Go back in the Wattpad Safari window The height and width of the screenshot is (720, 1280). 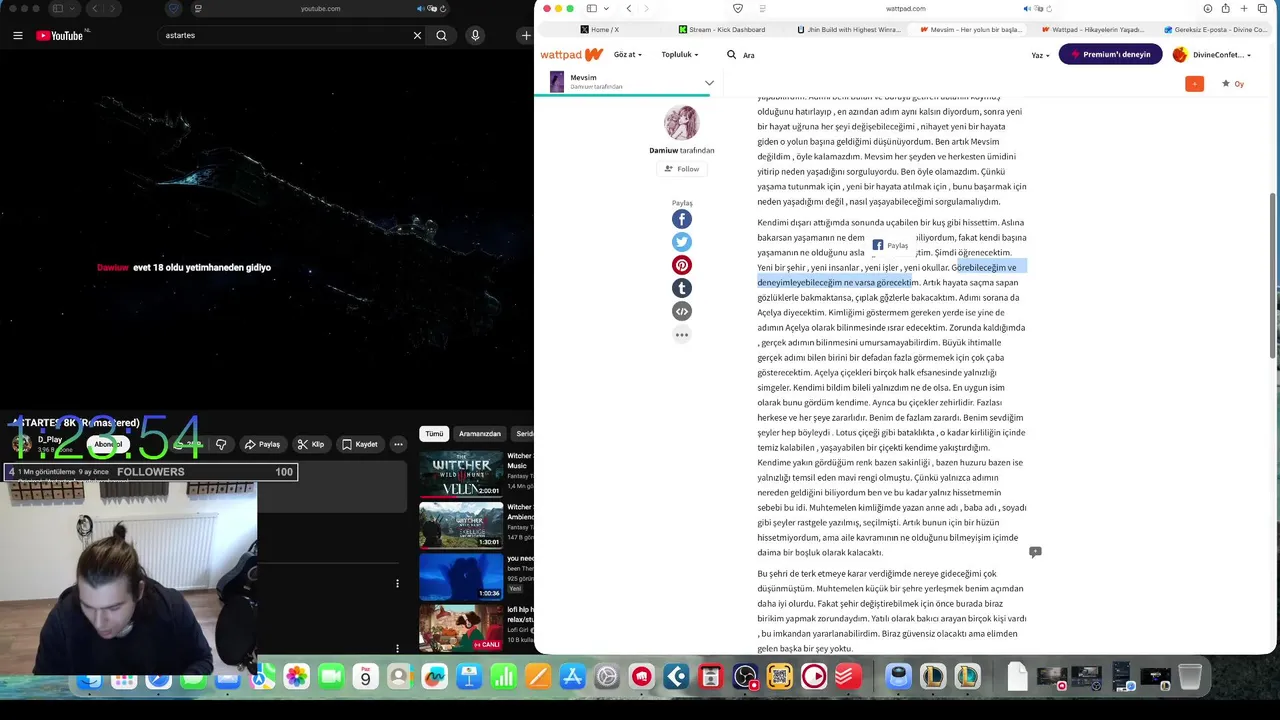(628, 8)
